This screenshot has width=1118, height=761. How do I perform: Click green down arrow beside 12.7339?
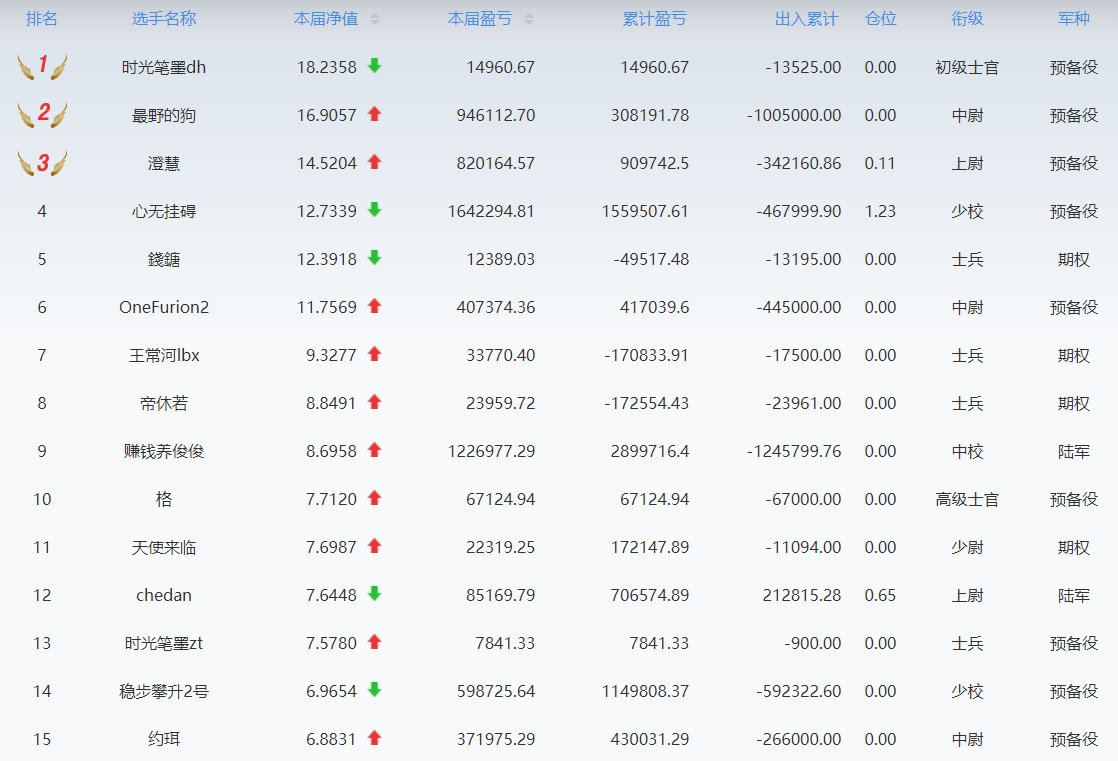coord(374,210)
